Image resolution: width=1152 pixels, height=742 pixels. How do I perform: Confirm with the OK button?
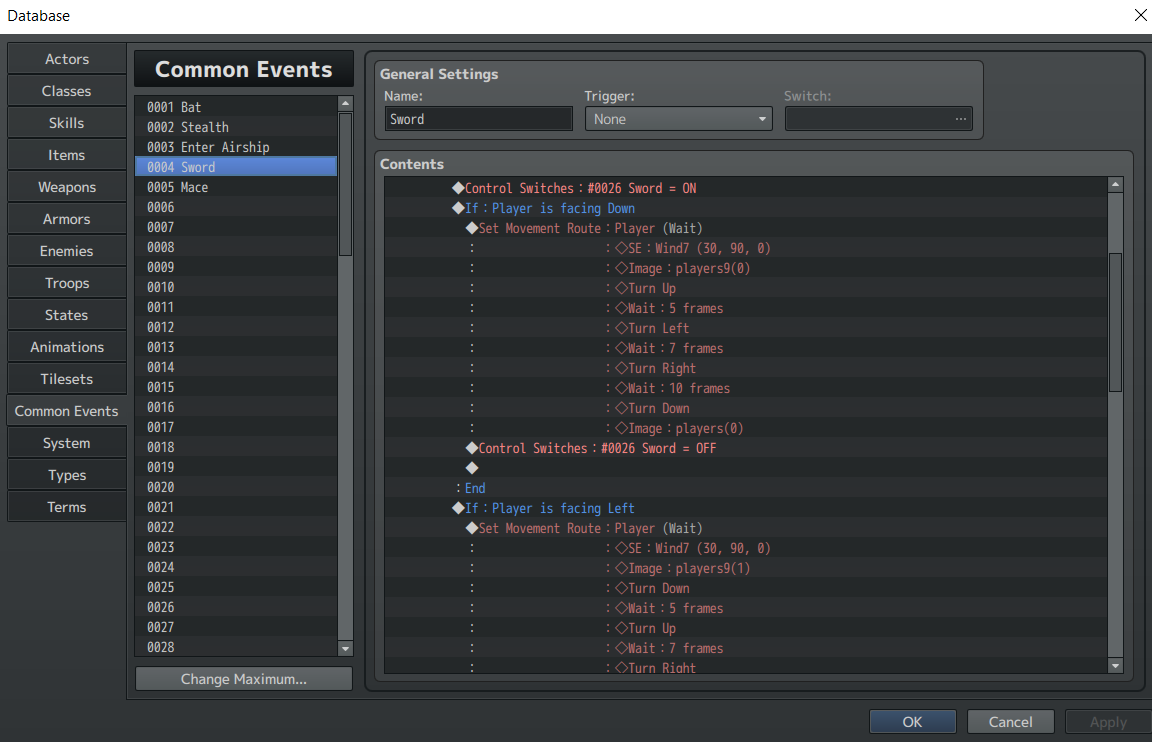click(x=912, y=721)
